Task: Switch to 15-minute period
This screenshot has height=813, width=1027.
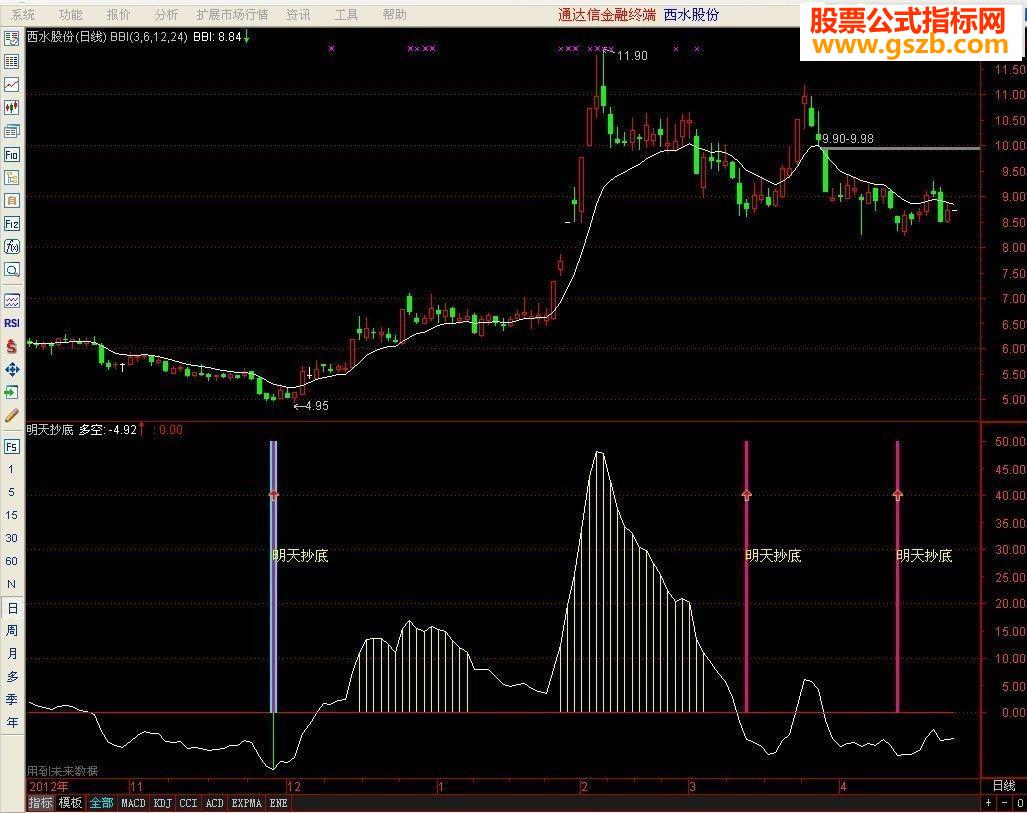Action: 11,515
